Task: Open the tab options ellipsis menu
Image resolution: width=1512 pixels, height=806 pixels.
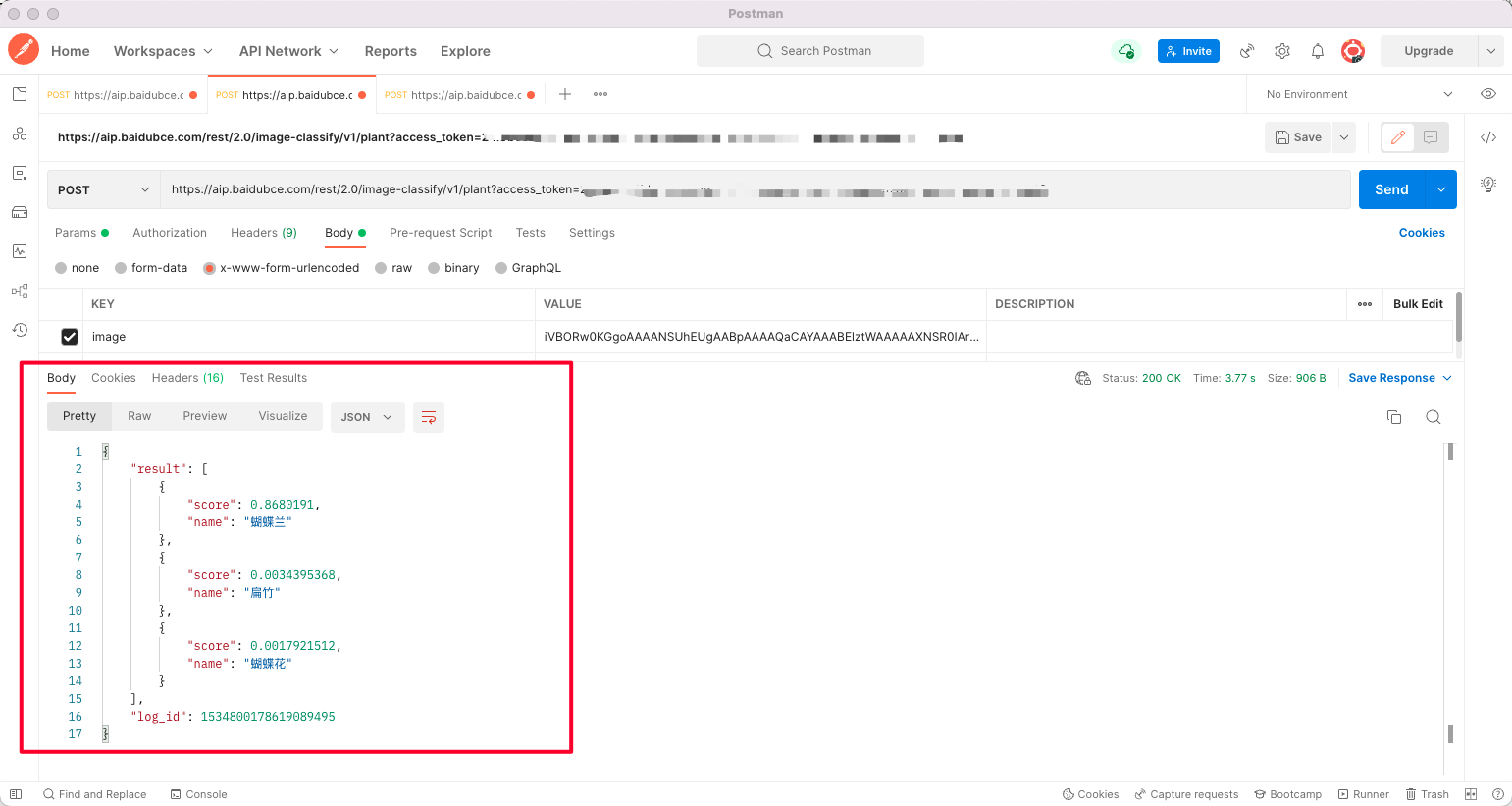Action: 600,94
